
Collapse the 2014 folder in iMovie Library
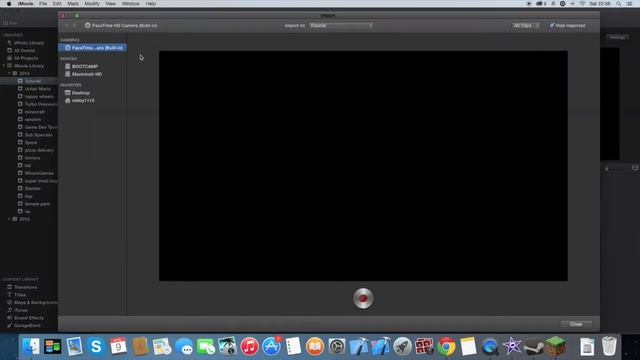[9, 73]
